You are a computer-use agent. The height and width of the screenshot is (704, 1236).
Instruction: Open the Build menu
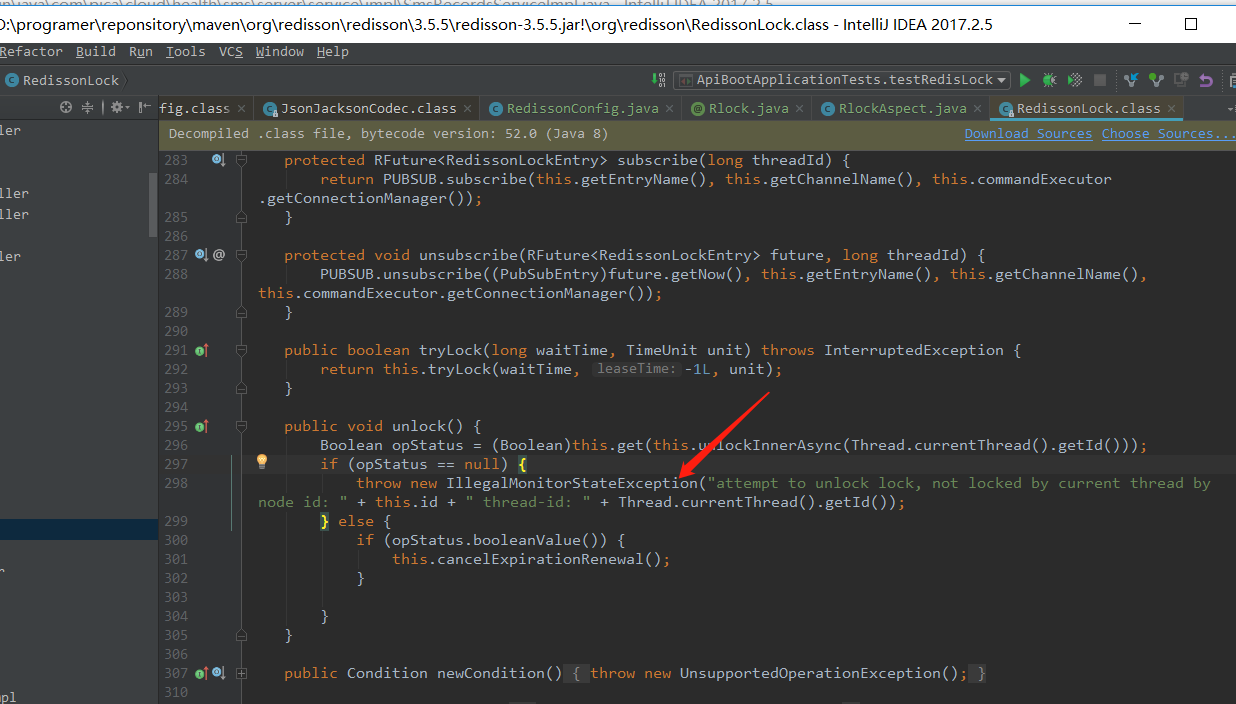(96, 52)
